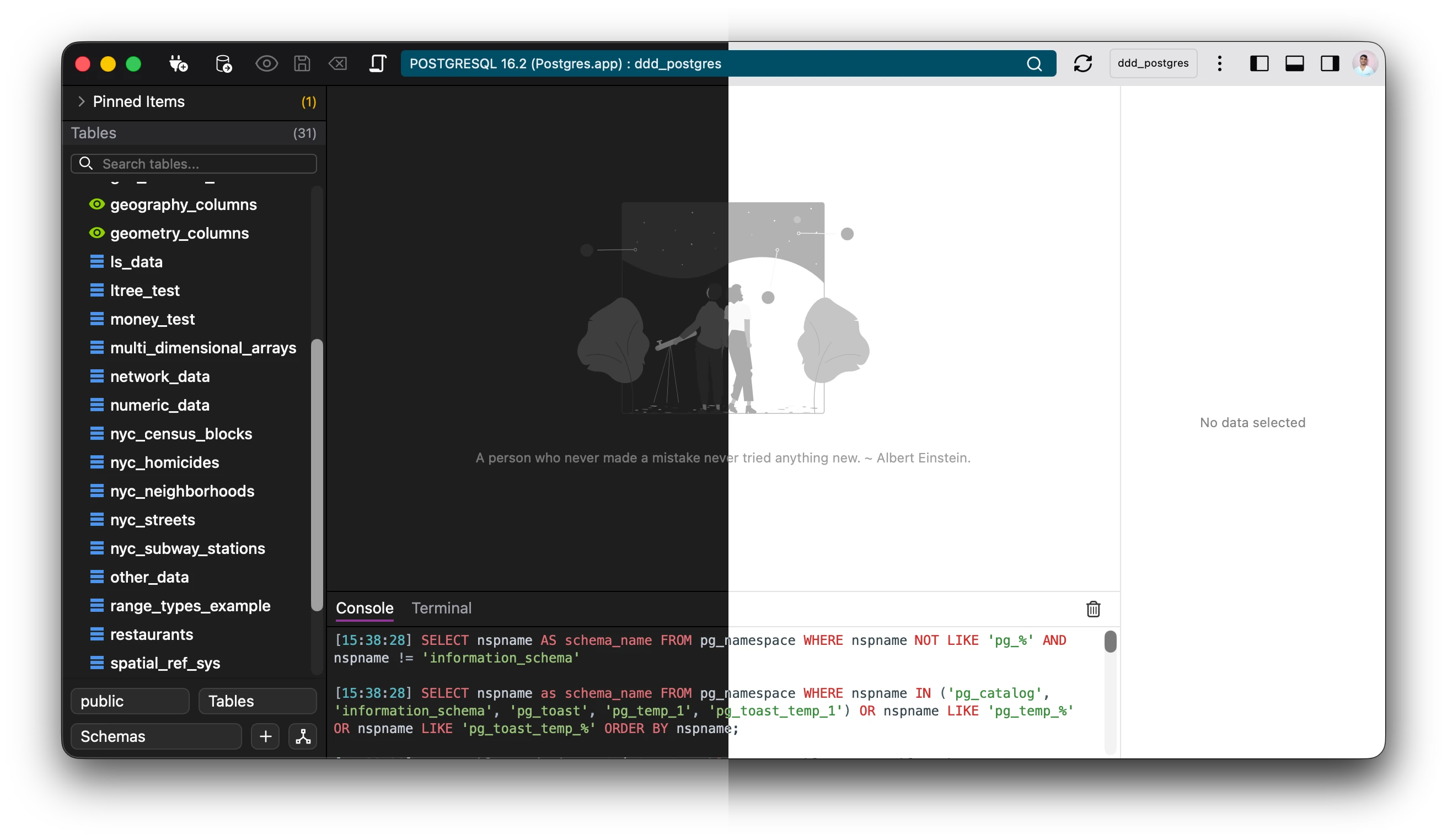Click the ddd_postgres database button
1447x840 pixels.
click(x=1153, y=63)
